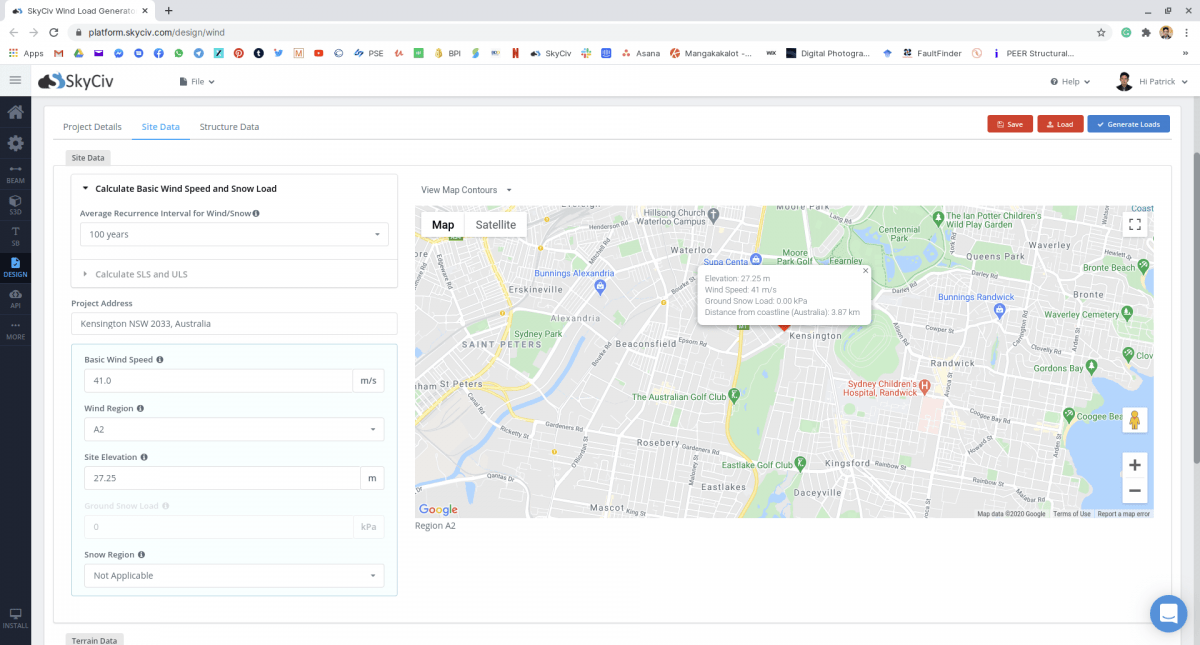1200x645 pixels.
Task: Click the Street View pegman on map
Action: (1134, 420)
